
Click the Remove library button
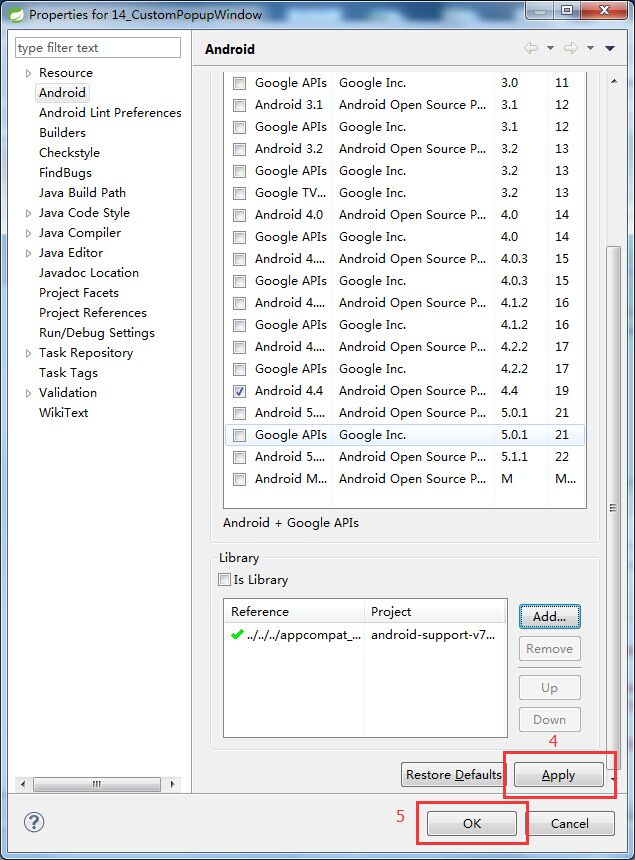[549, 649]
